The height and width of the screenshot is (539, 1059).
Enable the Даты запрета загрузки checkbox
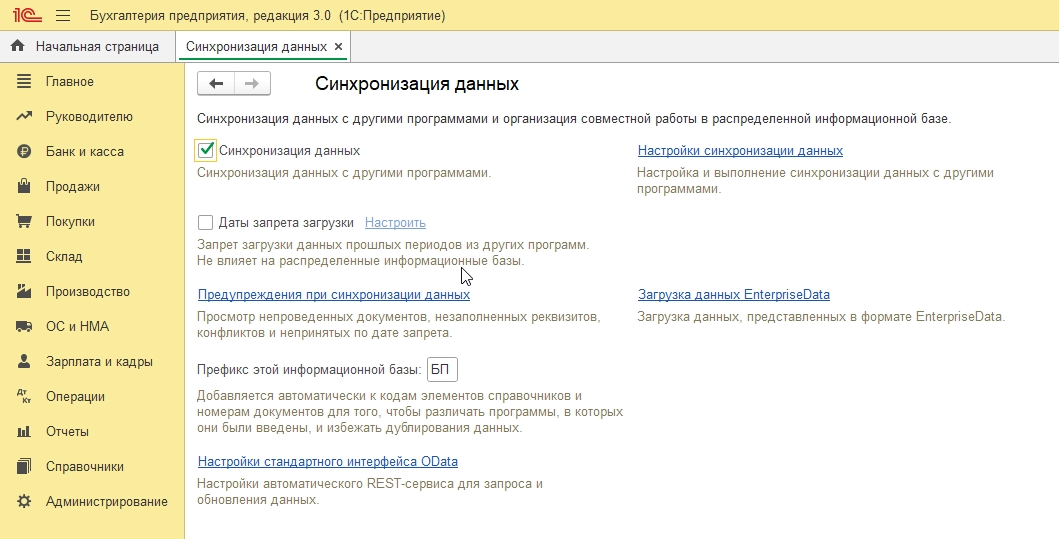pyautogui.click(x=206, y=223)
